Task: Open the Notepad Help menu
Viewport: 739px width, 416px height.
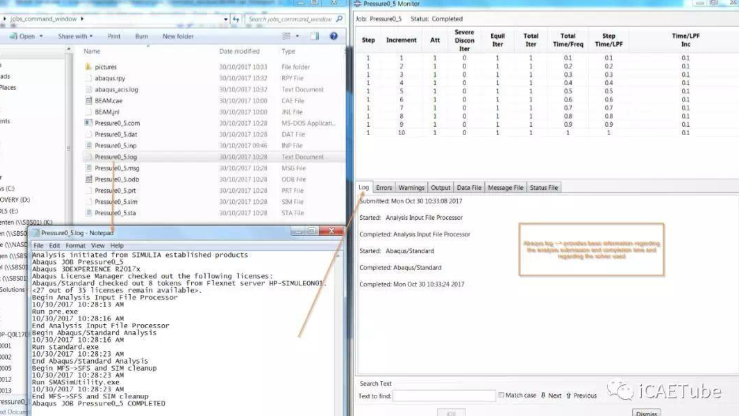Action: (117, 245)
